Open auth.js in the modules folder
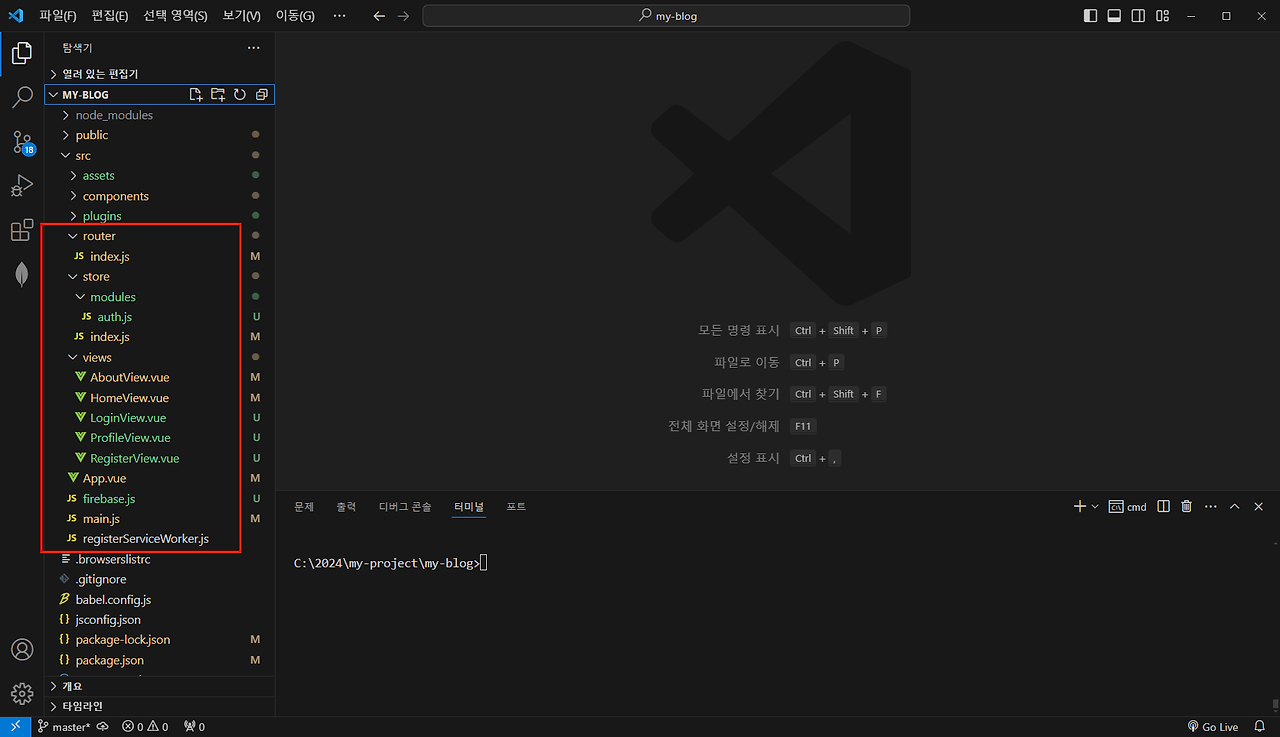 pyautogui.click(x=160, y=317)
